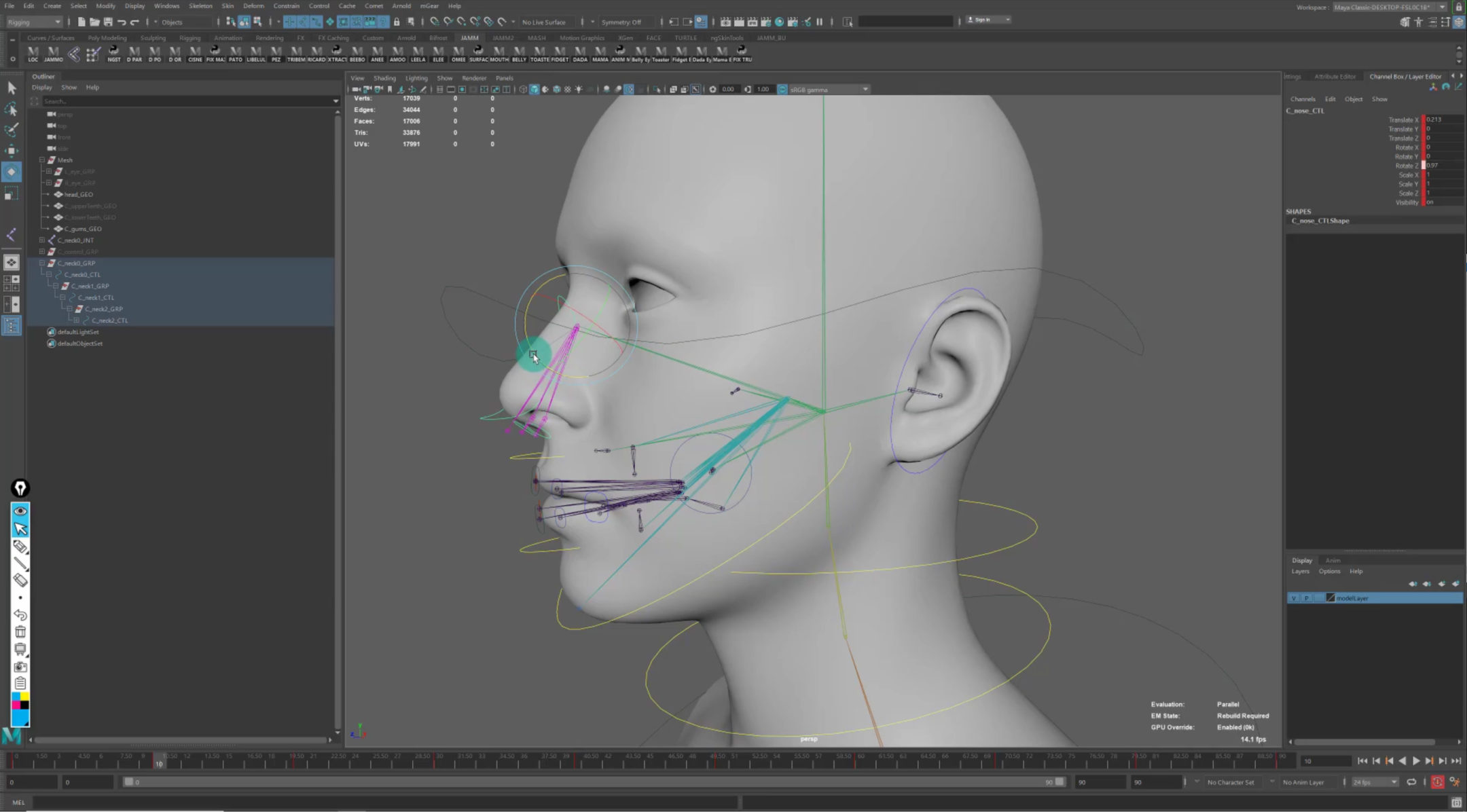Open the Skeleton menu in the menu bar
1467x812 pixels.
200,6
